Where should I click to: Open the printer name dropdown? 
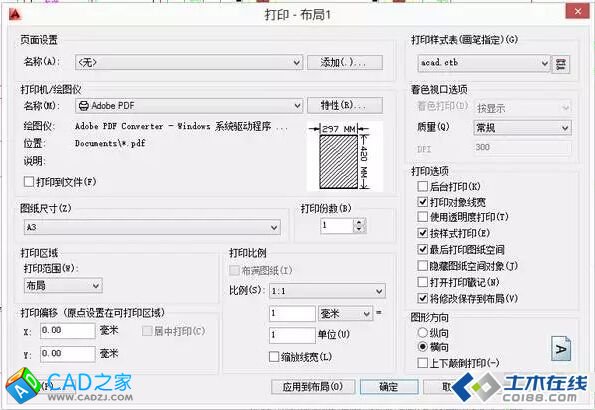pyautogui.click(x=189, y=106)
